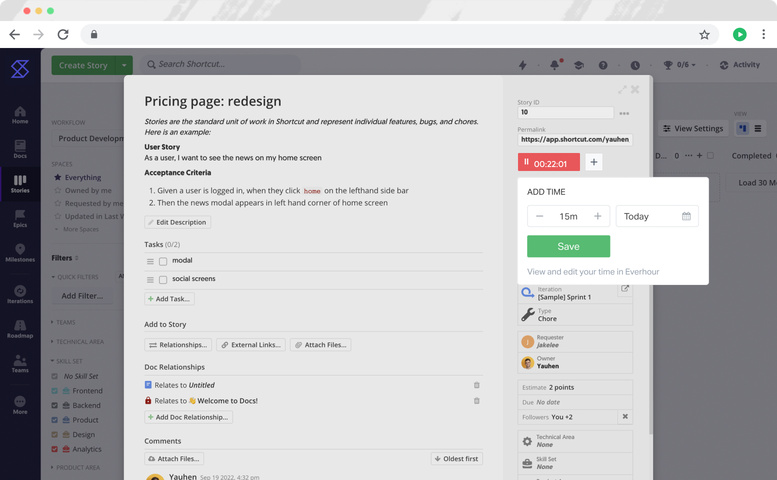Click the green Everhour extension icon
The height and width of the screenshot is (480, 777).
(x=739, y=34)
